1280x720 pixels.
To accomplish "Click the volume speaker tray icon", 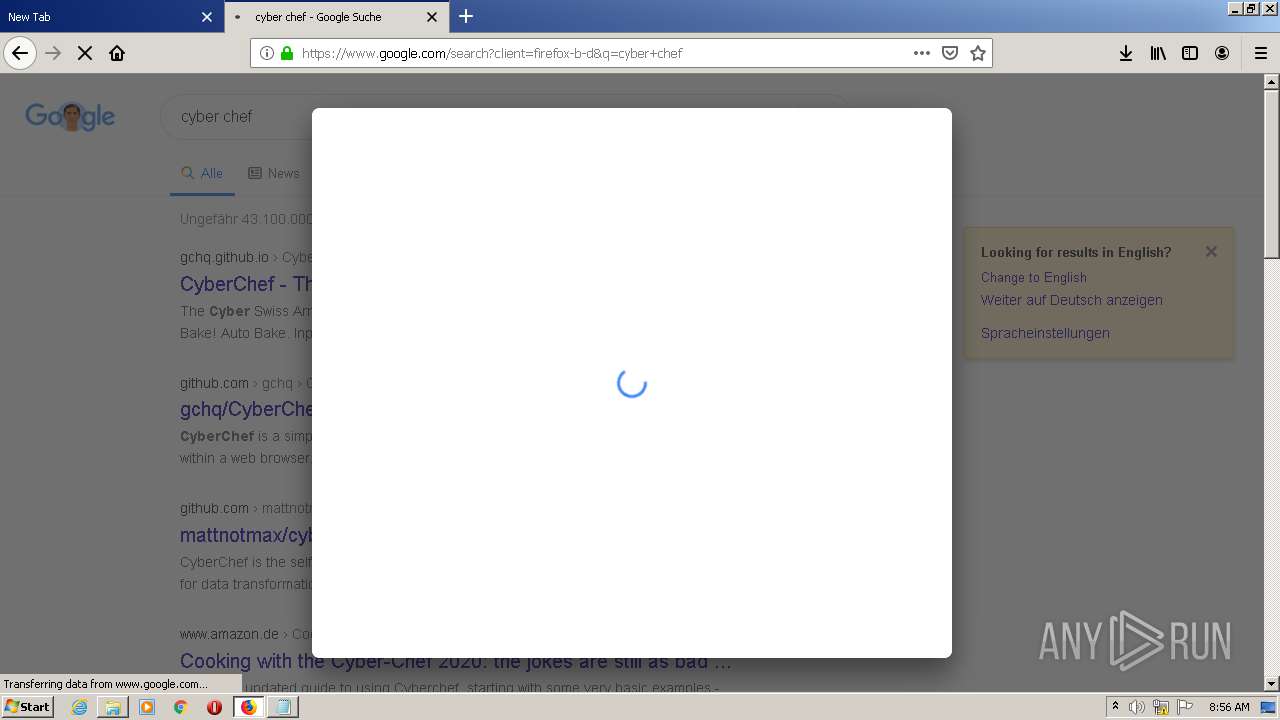I will tap(1137, 707).
